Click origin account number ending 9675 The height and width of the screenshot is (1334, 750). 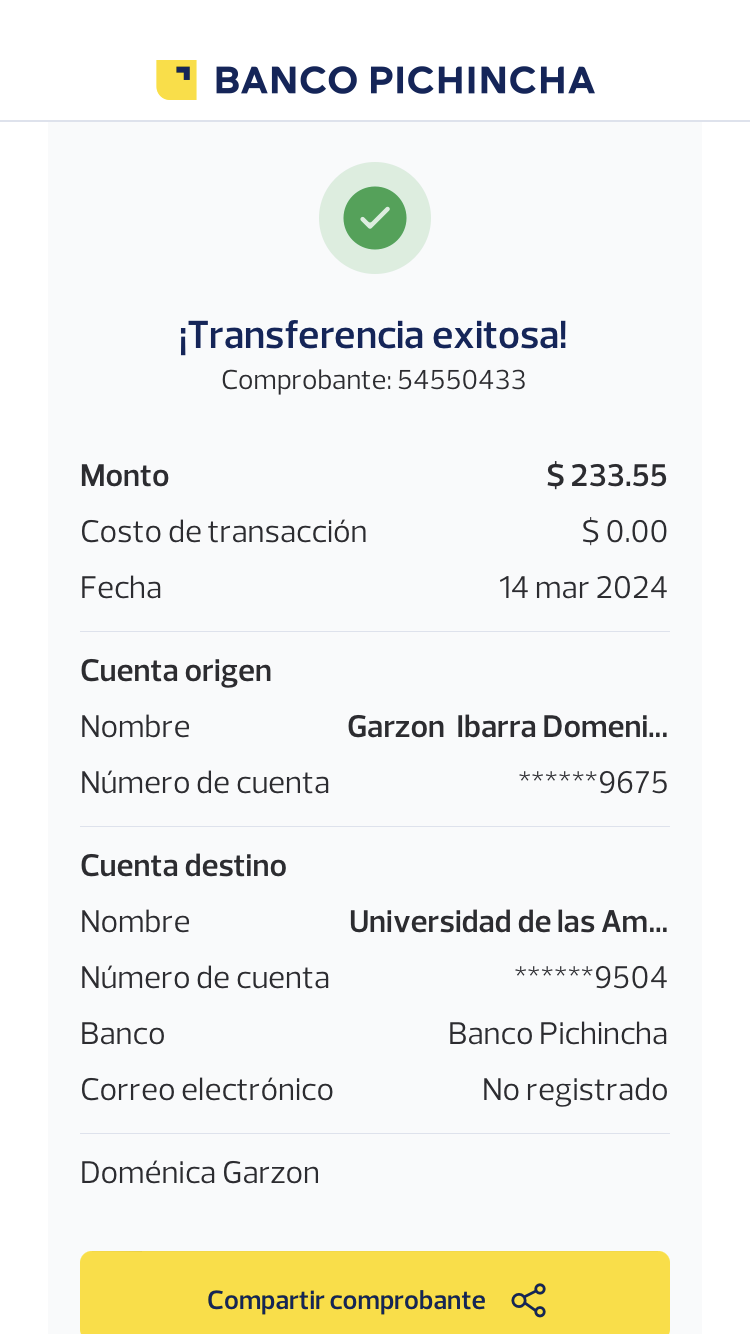tap(592, 782)
